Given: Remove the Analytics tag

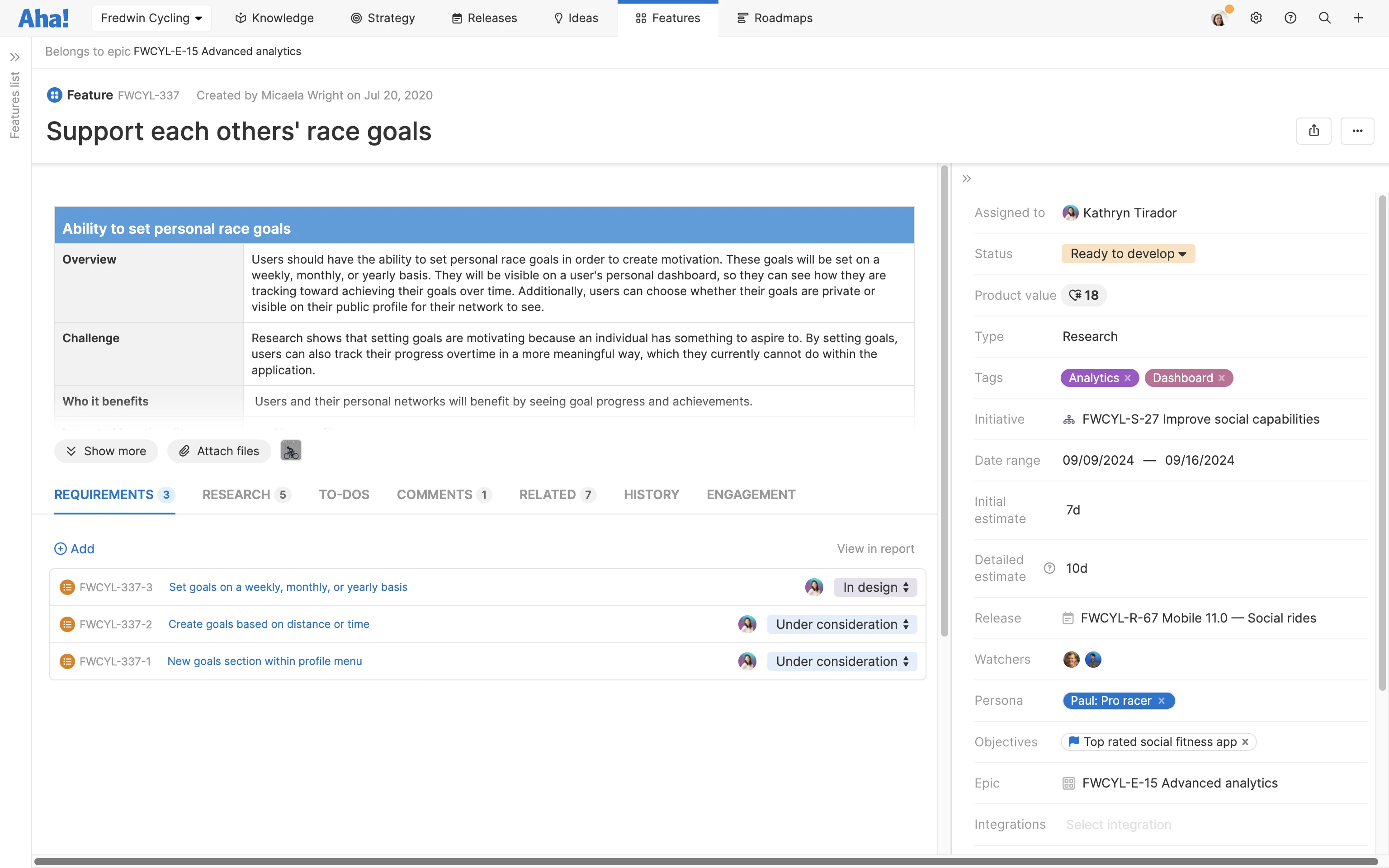Looking at the screenshot, I should pos(1128,378).
